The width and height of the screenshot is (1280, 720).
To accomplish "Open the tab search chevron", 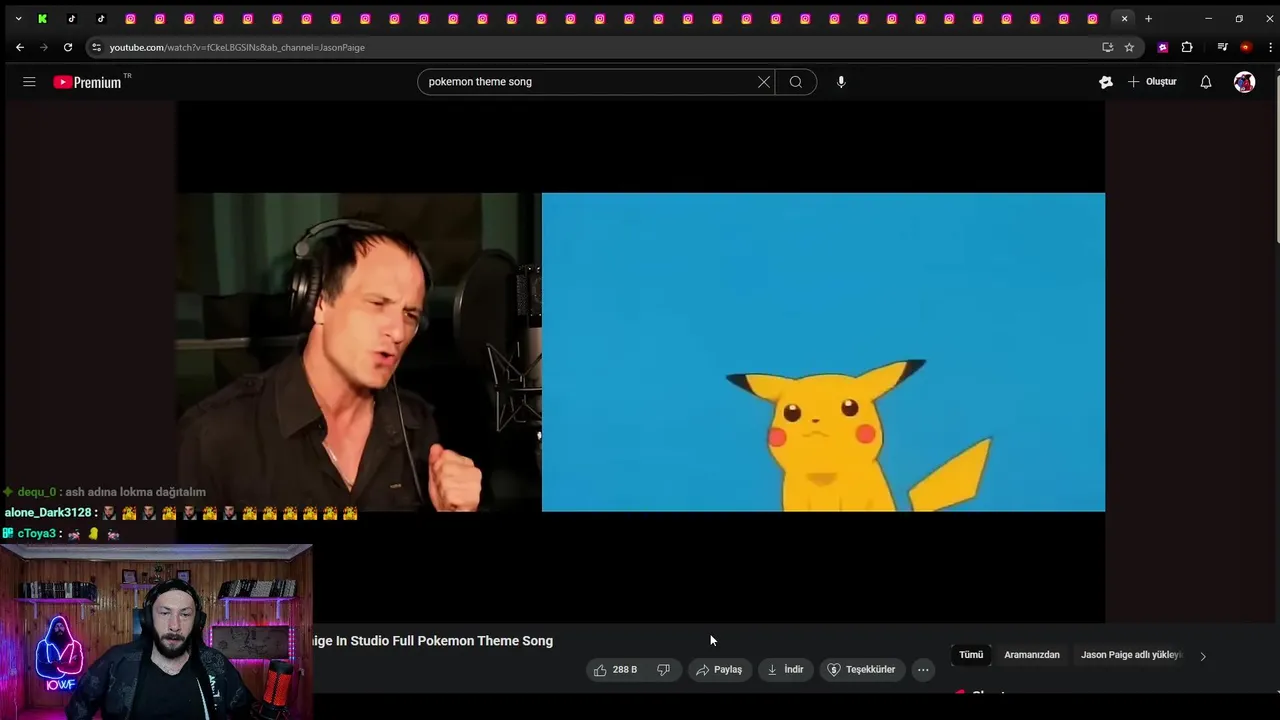I will [18, 19].
